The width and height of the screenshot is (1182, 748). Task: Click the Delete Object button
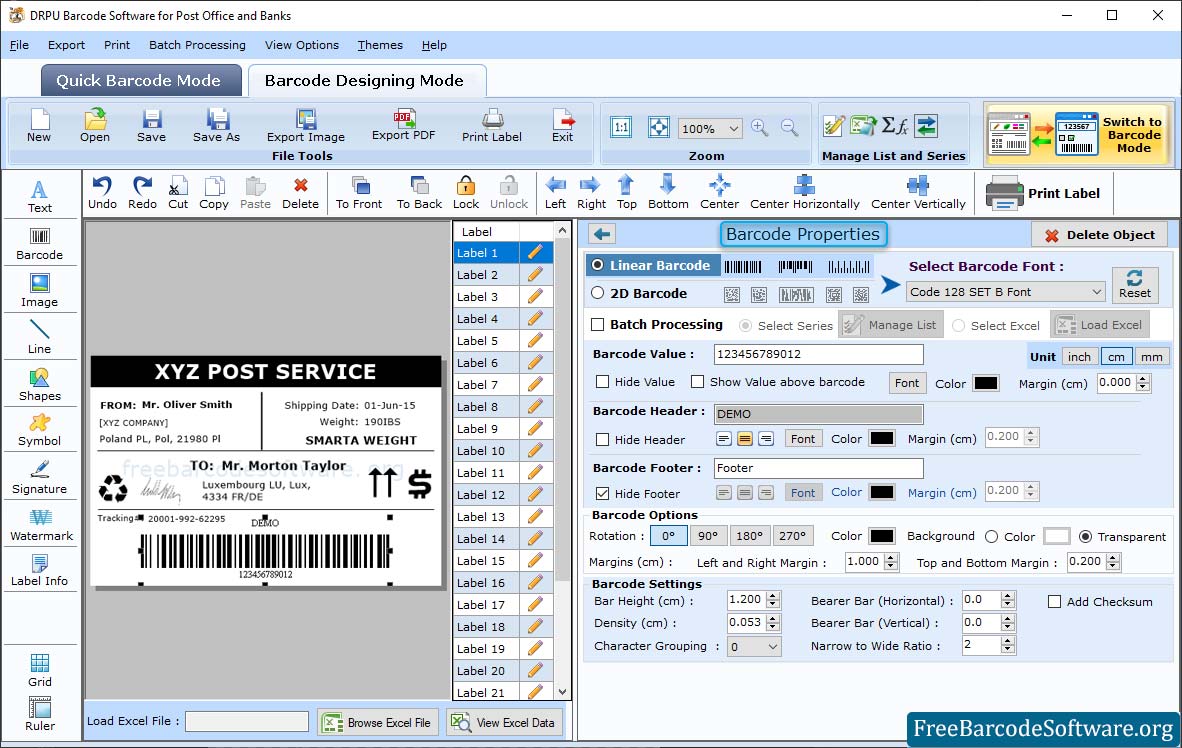(x=1100, y=235)
